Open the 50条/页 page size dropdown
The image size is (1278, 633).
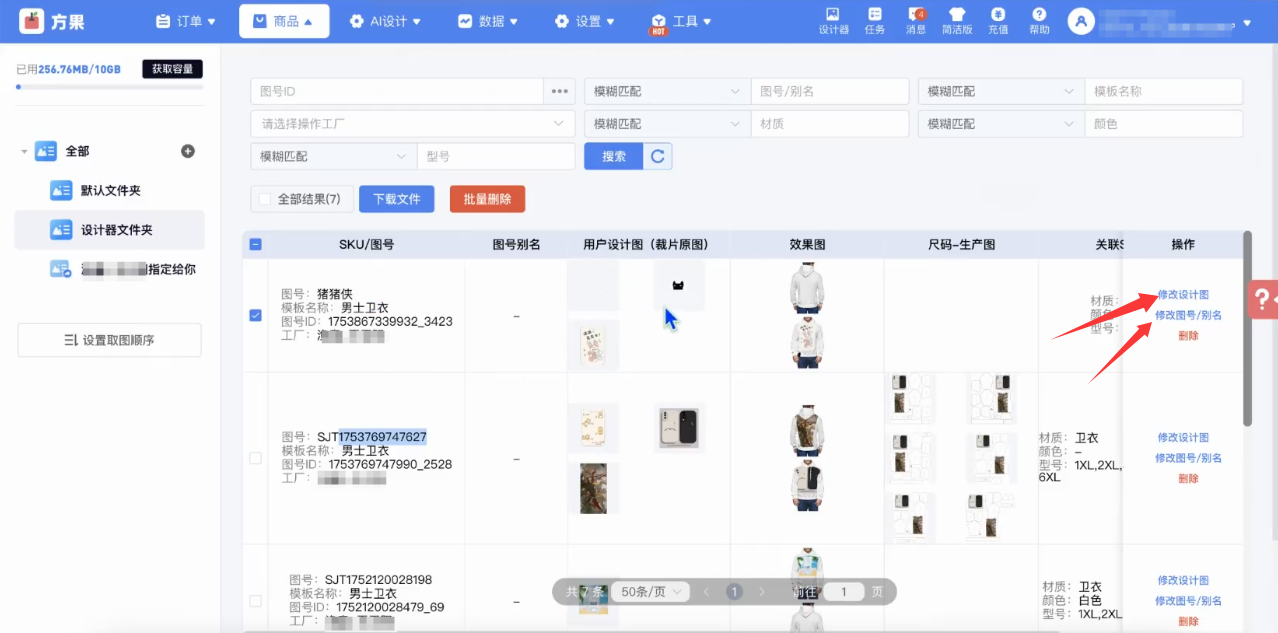click(x=650, y=592)
